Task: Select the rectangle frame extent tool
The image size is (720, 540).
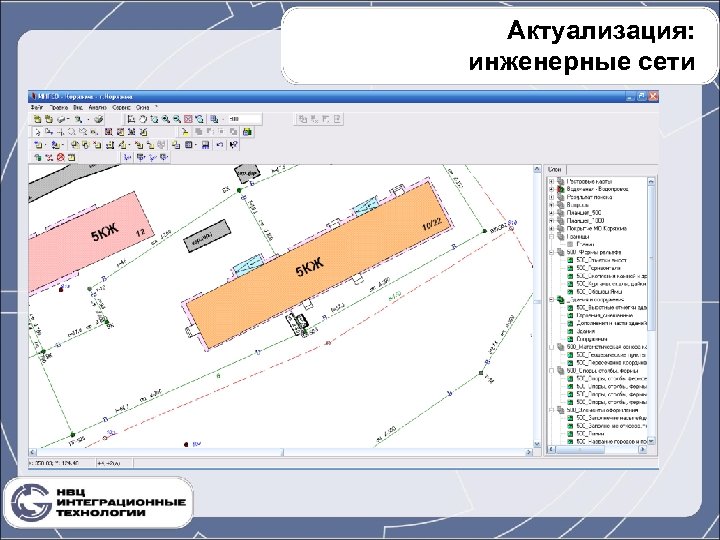Action: point(131,119)
